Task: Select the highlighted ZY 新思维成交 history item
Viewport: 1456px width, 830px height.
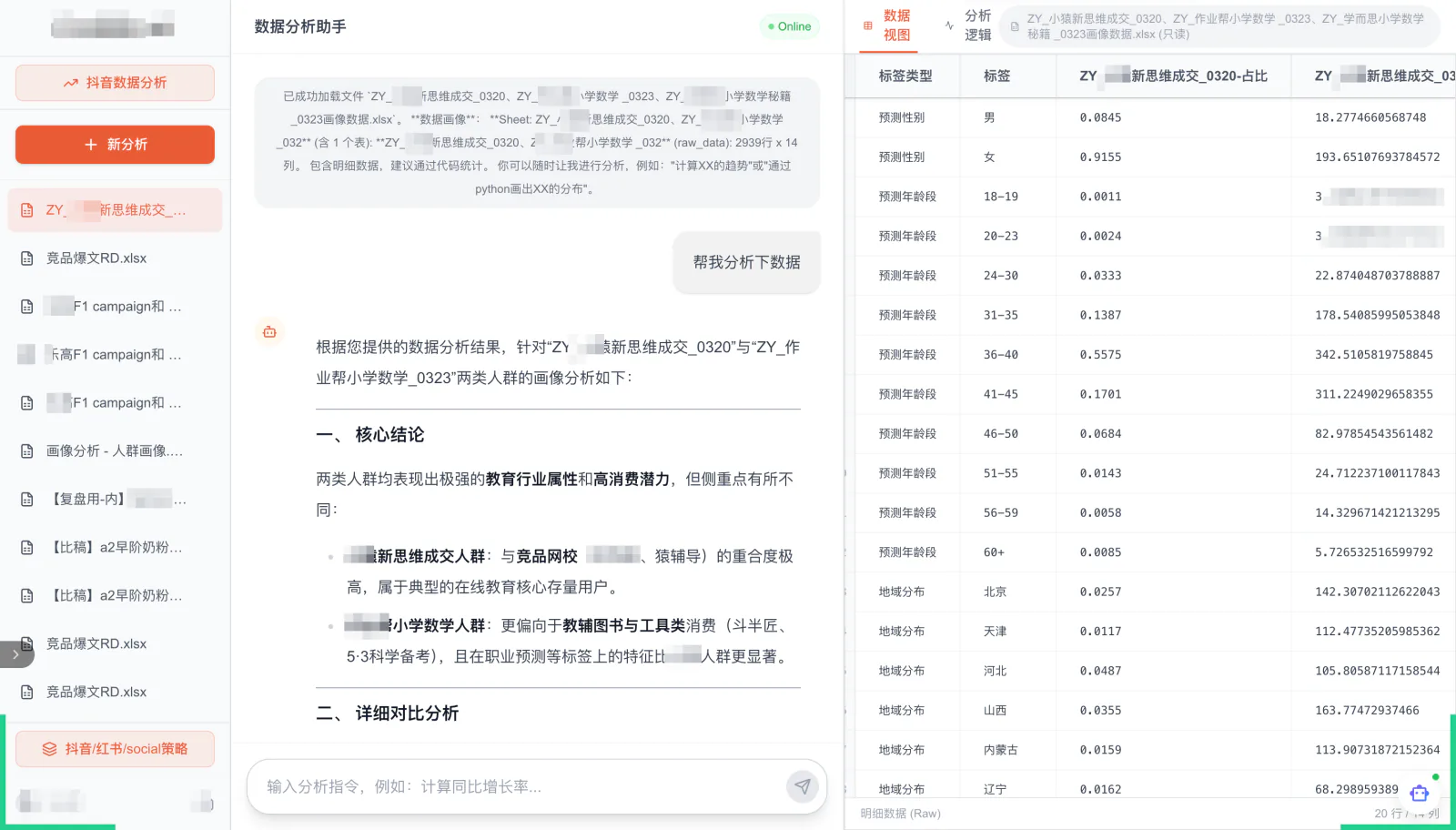Action: (115, 210)
